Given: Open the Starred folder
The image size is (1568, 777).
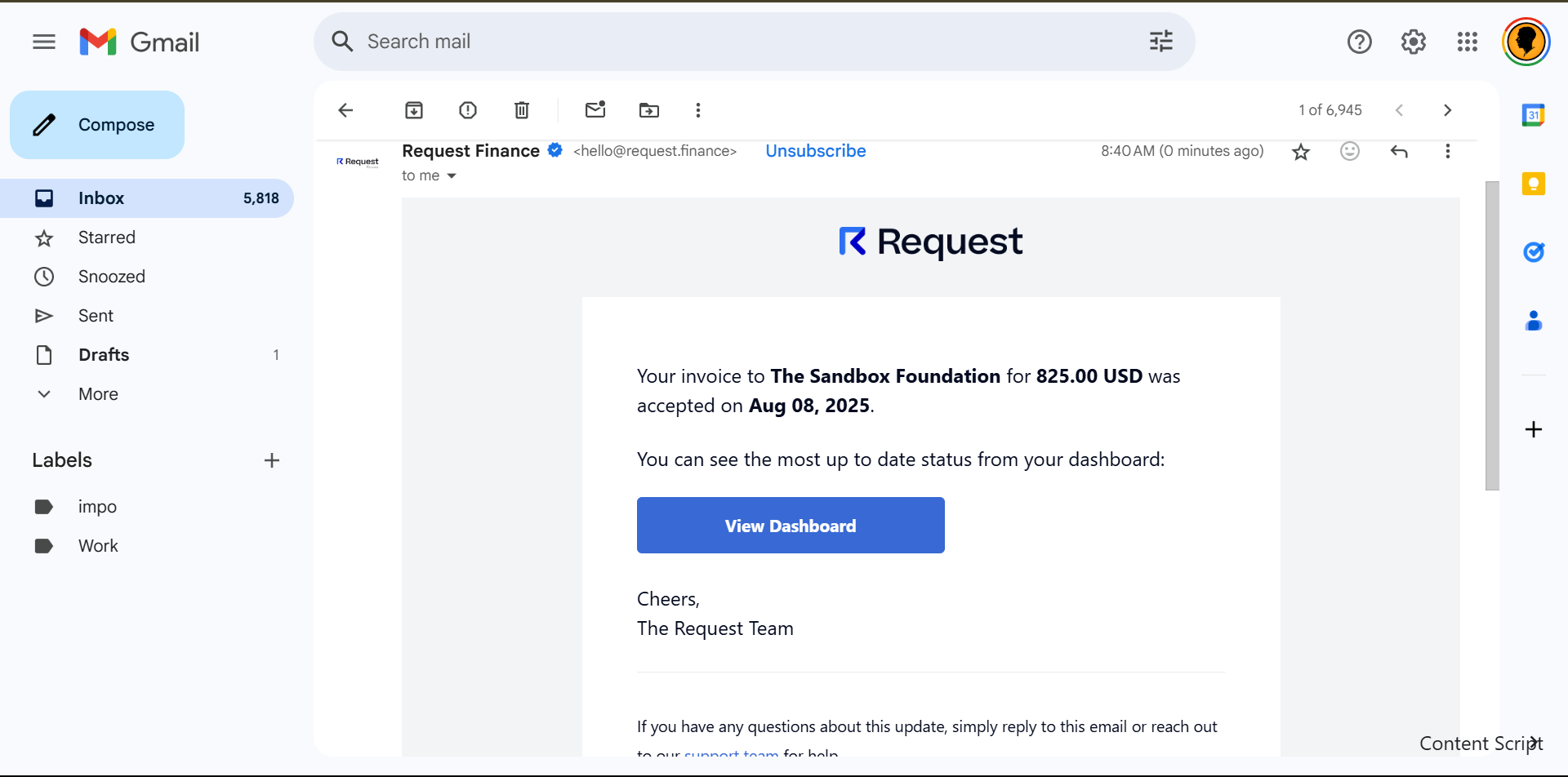Looking at the screenshot, I should 106,238.
